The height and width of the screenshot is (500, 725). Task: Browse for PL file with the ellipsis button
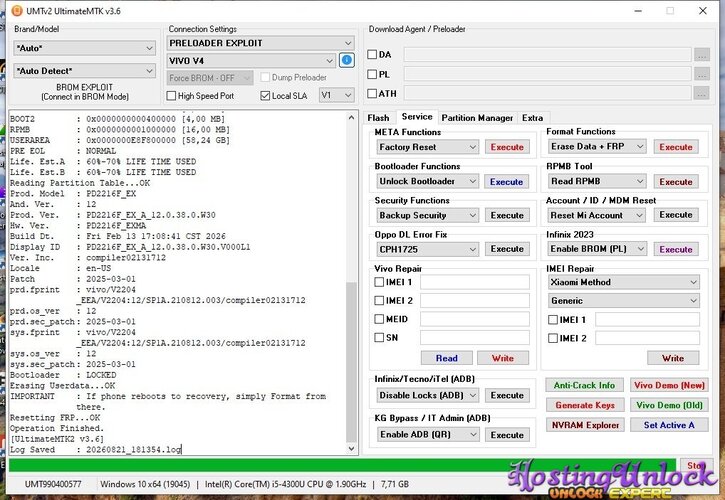pyautogui.click(x=702, y=74)
